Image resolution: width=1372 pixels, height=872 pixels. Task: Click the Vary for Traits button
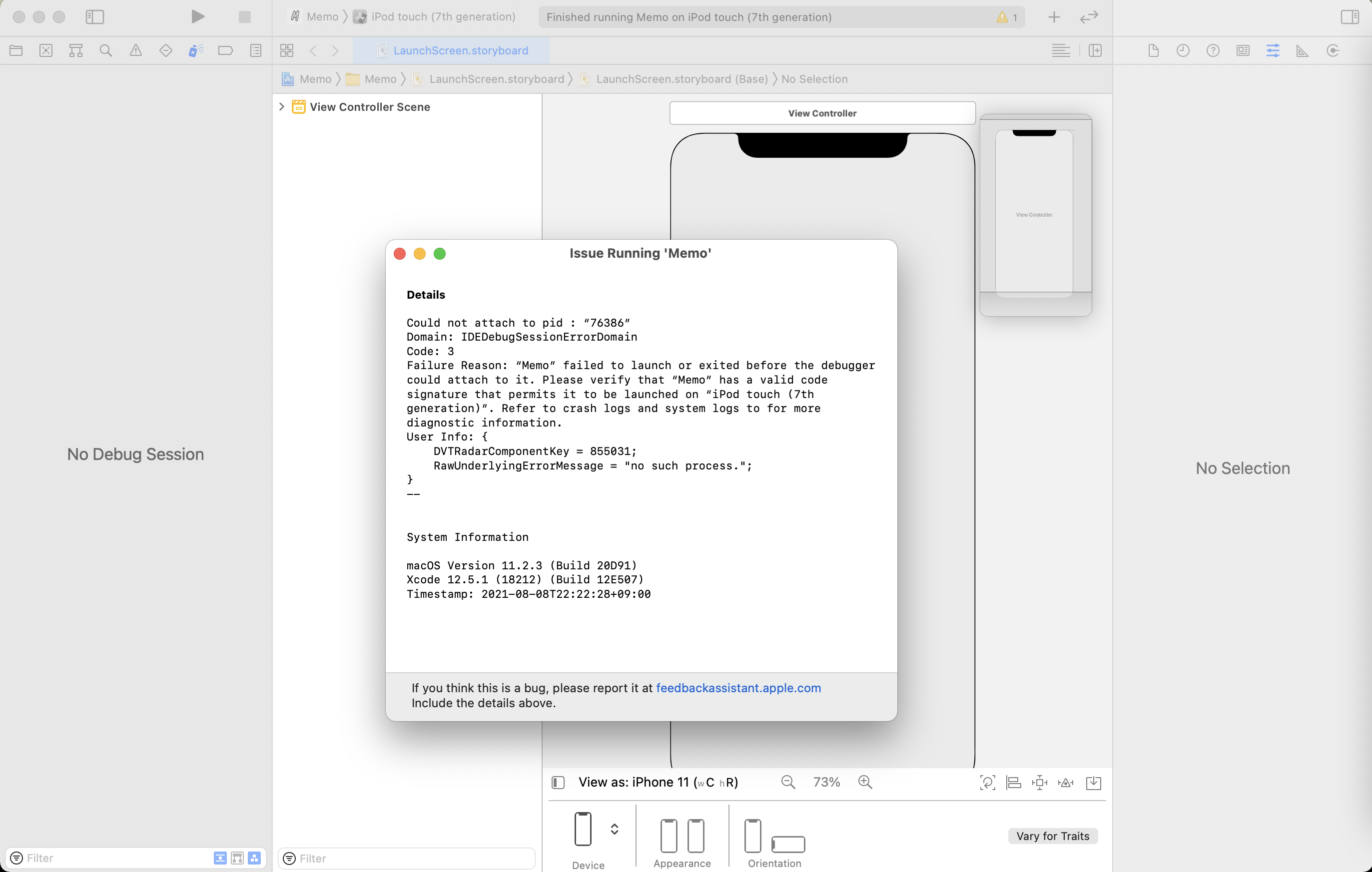pyautogui.click(x=1052, y=836)
